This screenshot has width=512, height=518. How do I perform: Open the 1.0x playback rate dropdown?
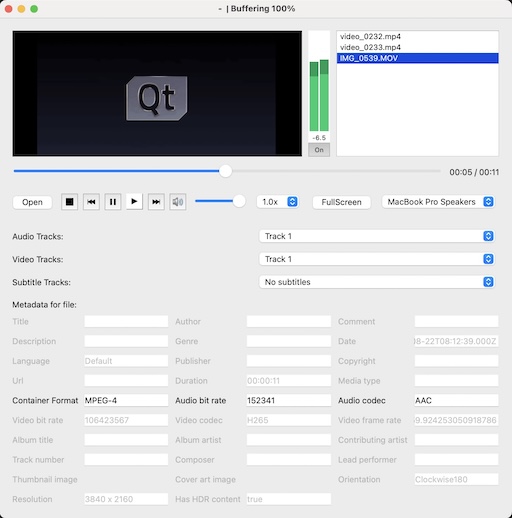pyautogui.click(x=278, y=202)
